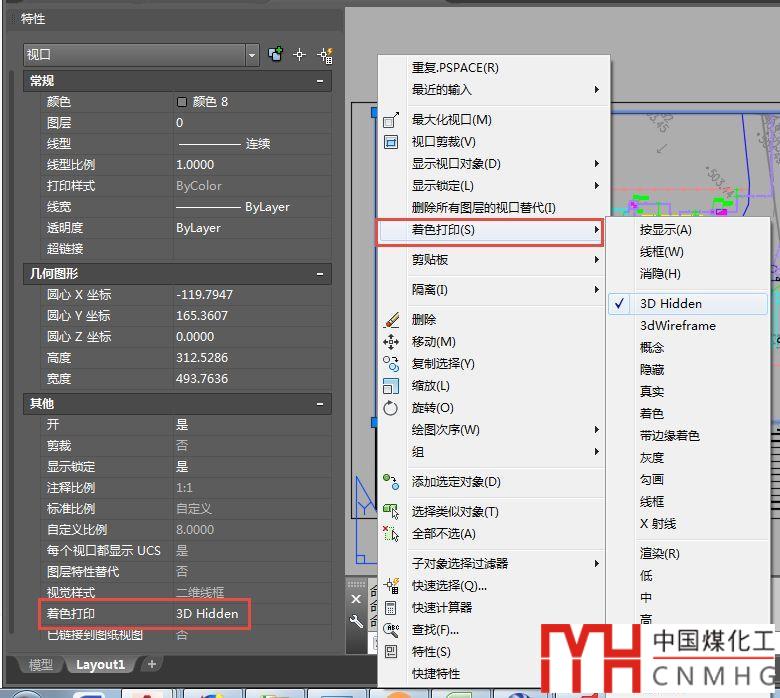Select the checked 3D Hidden option
Image resolution: width=780 pixels, height=698 pixels.
click(x=671, y=304)
